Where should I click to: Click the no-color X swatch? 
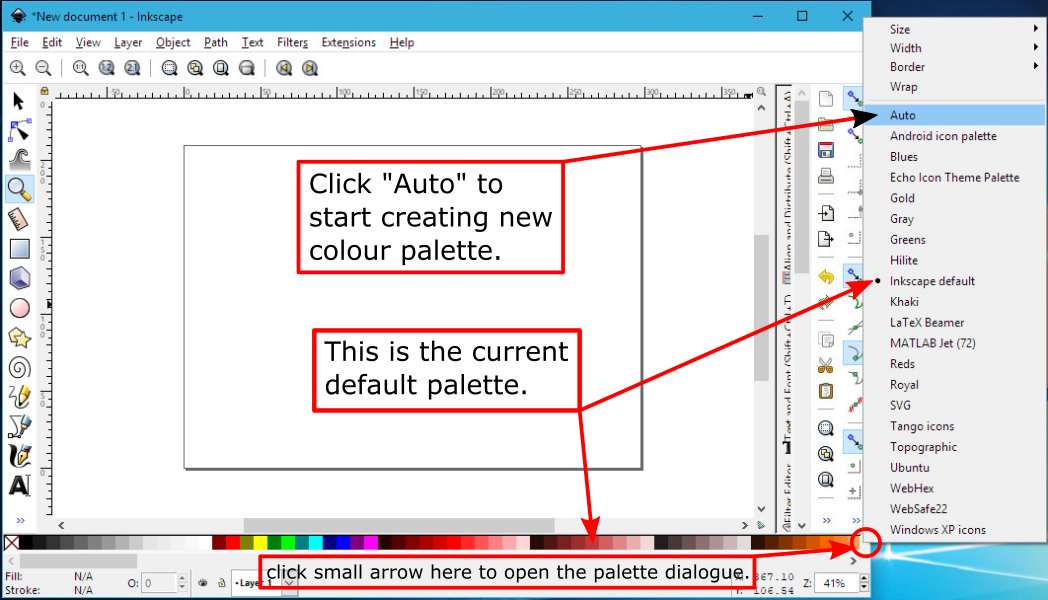pyautogui.click(x=11, y=543)
